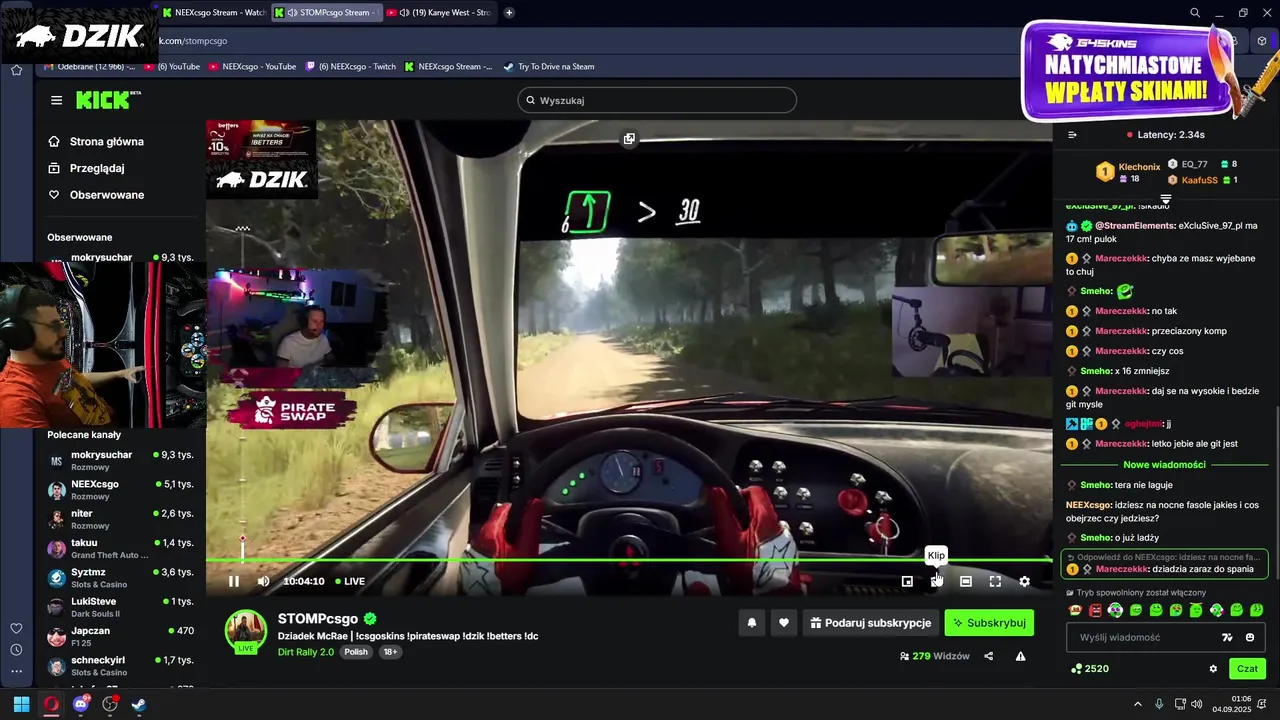Enter fullscreen video mode
The width and height of the screenshot is (1280, 720).
click(x=995, y=581)
